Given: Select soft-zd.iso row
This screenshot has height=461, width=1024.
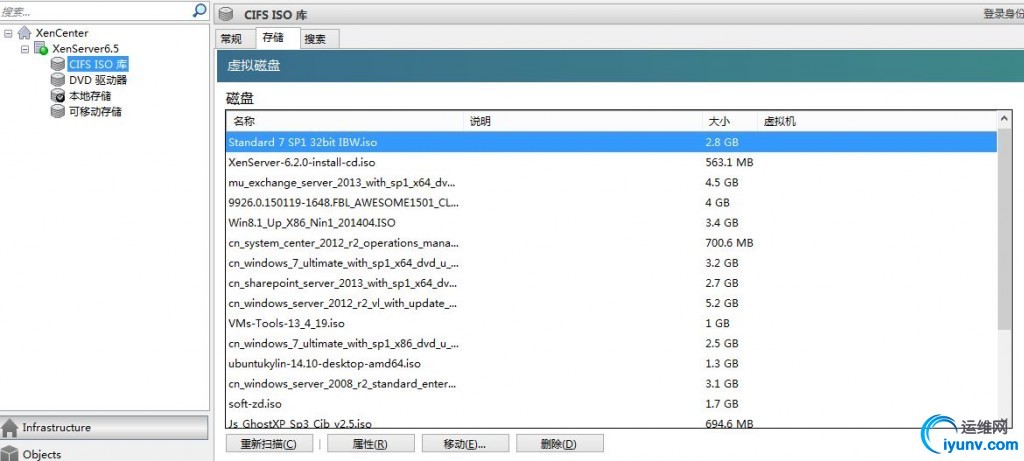Looking at the screenshot, I should [611, 404].
